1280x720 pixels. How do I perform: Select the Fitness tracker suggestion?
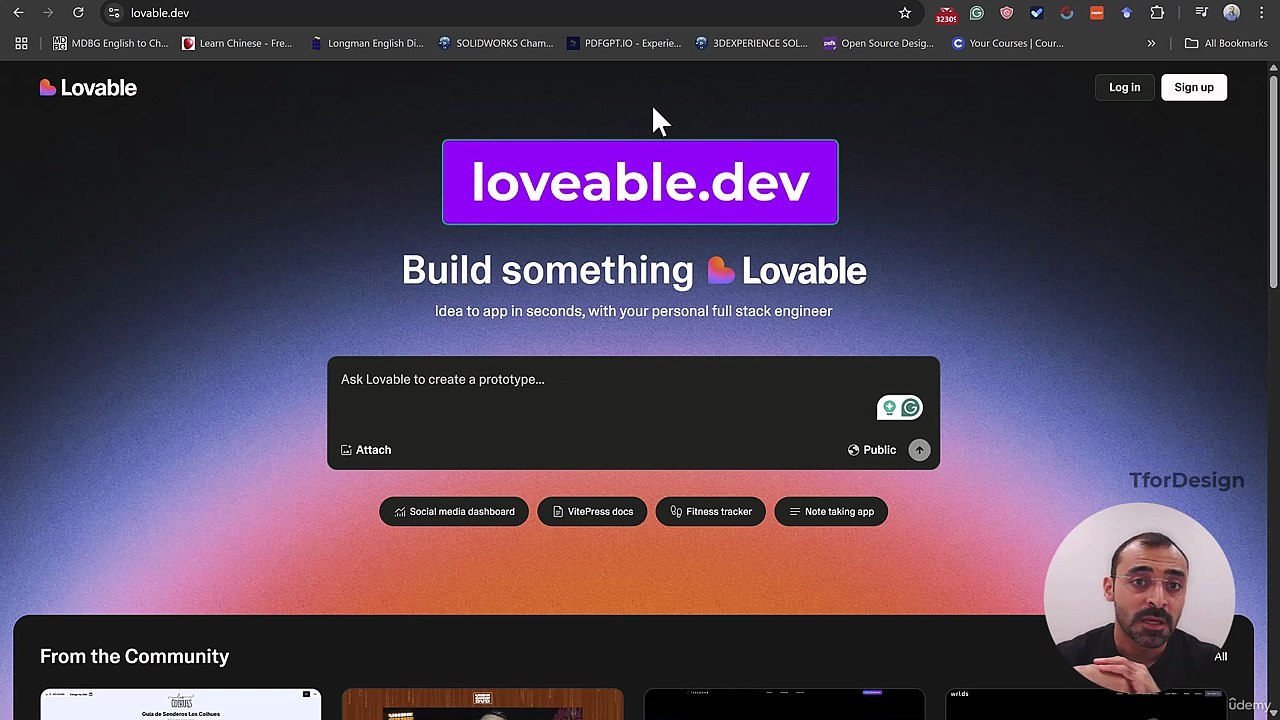(x=711, y=512)
